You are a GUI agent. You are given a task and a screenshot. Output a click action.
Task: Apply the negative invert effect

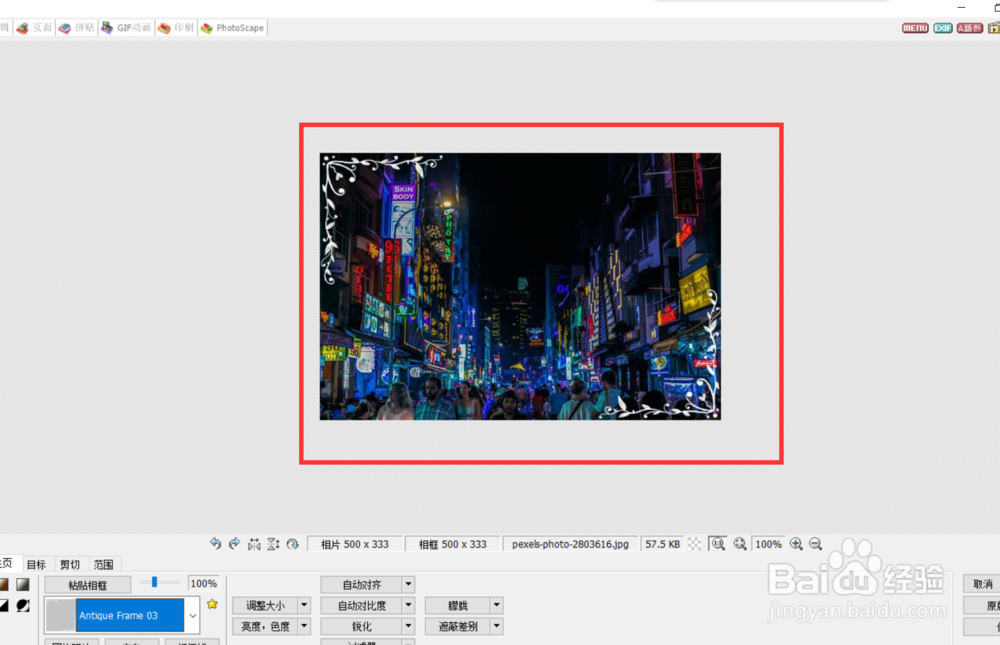[23, 605]
